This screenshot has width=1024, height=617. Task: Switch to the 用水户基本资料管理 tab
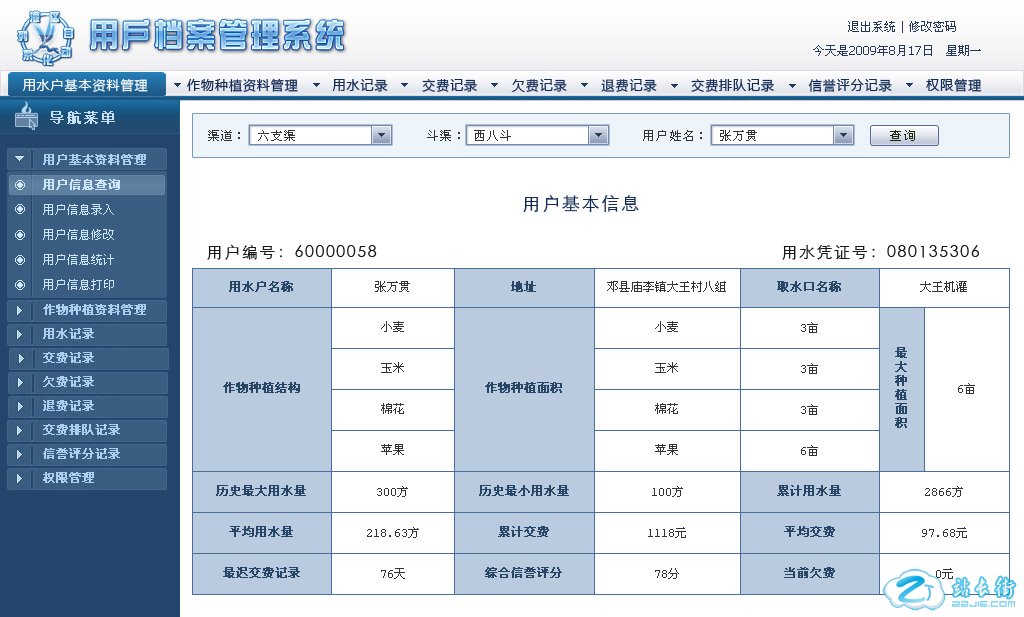[85, 86]
